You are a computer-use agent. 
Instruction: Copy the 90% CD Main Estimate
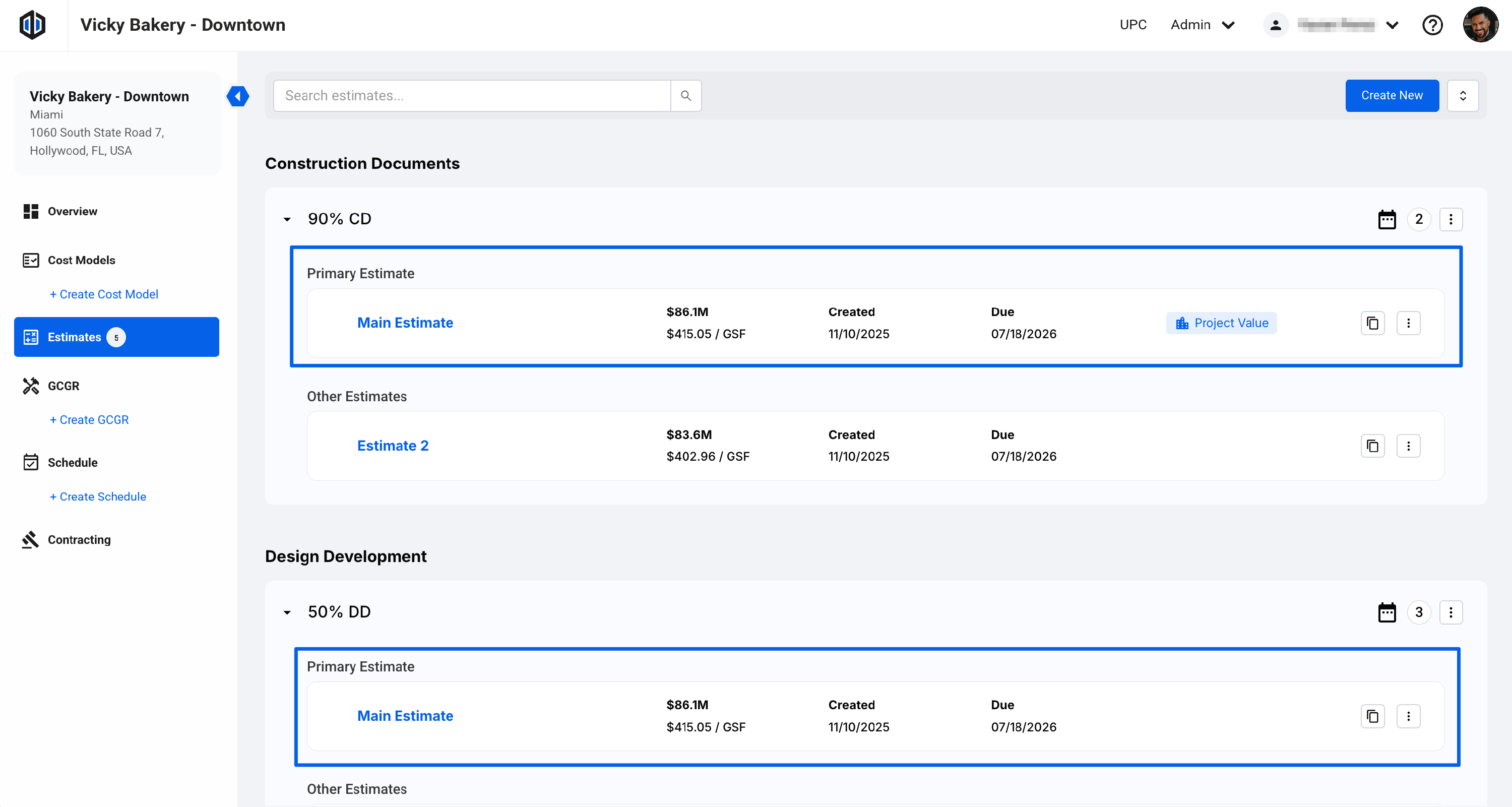[x=1372, y=324]
